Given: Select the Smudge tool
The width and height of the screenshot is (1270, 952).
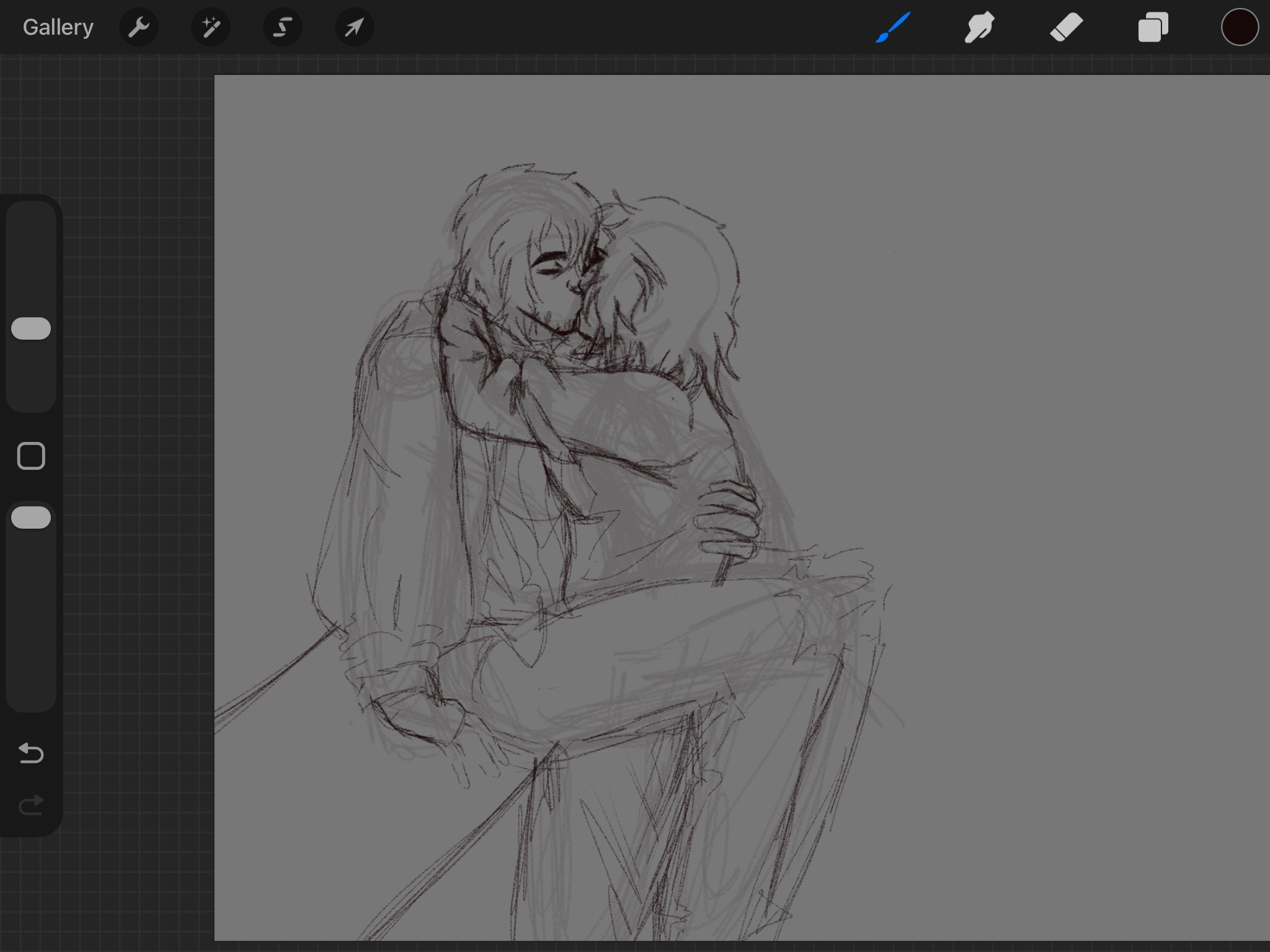Looking at the screenshot, I should tap(979, 27).
